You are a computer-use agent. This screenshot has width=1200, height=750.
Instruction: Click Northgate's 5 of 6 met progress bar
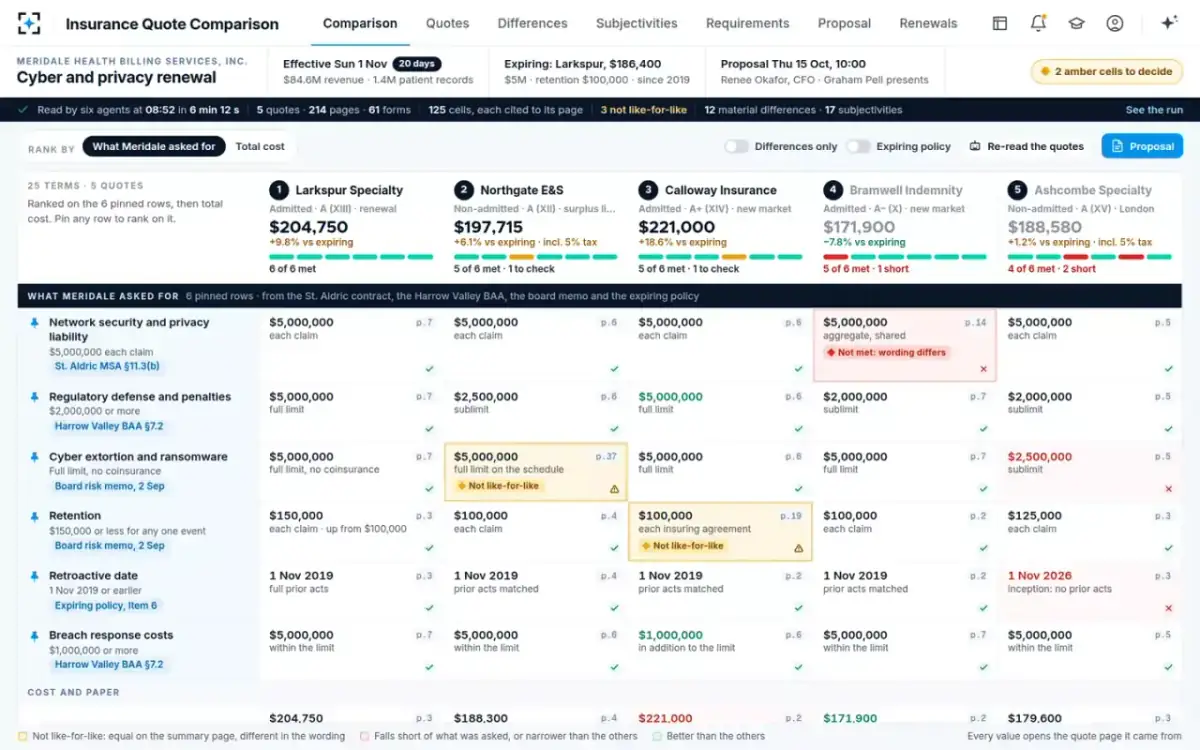coord(536,257)
